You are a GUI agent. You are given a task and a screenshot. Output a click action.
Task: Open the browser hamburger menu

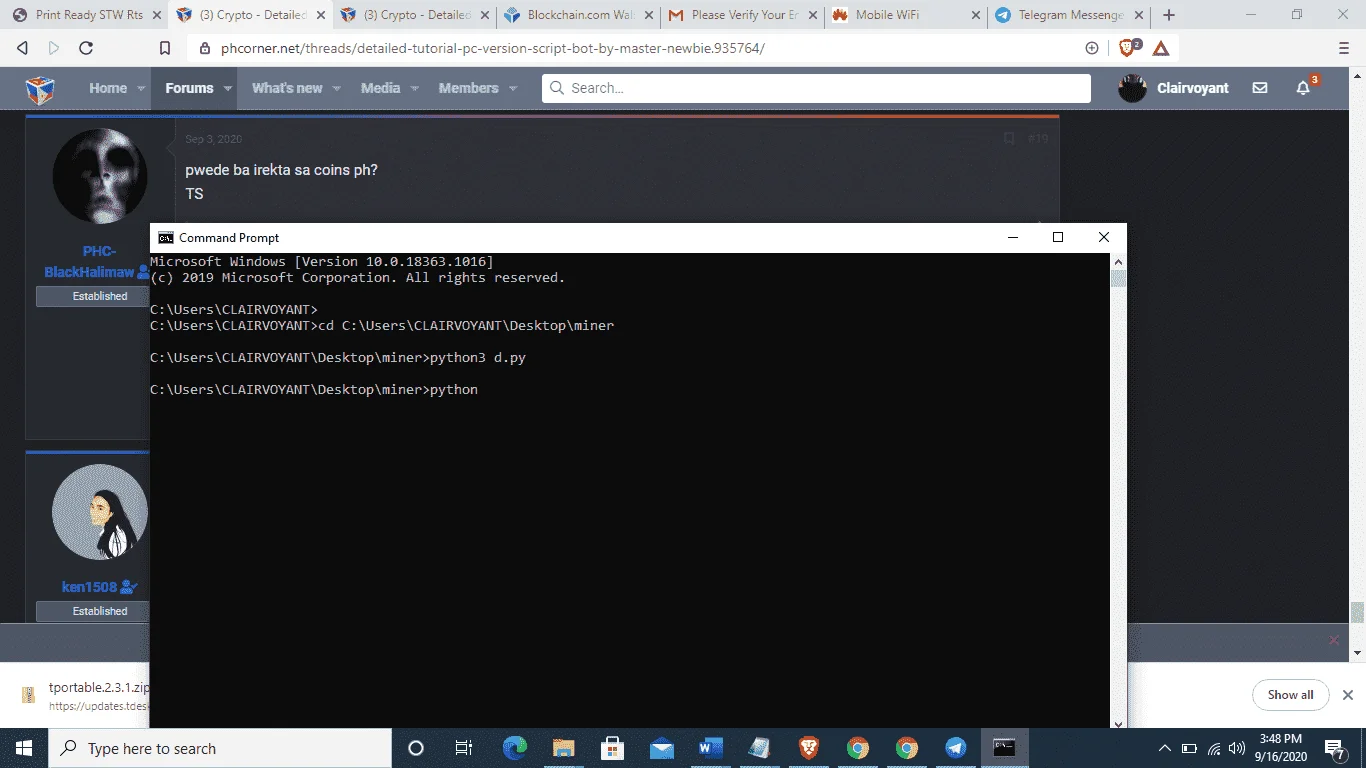point(1344,48)
